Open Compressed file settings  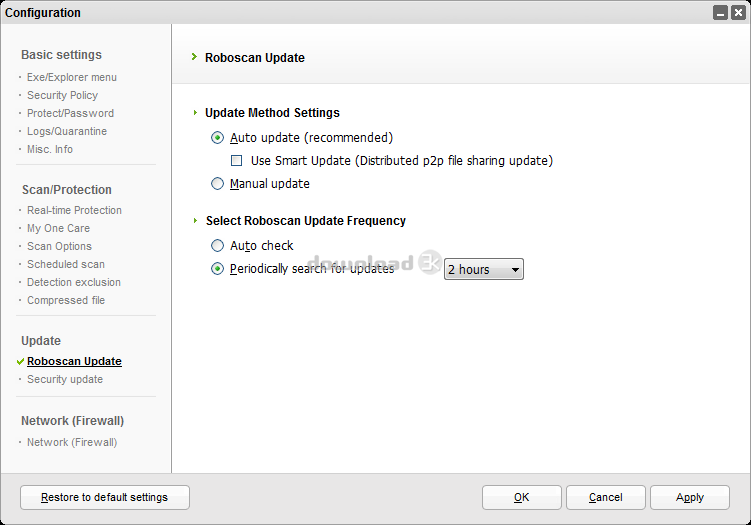(x=66, y=300)
